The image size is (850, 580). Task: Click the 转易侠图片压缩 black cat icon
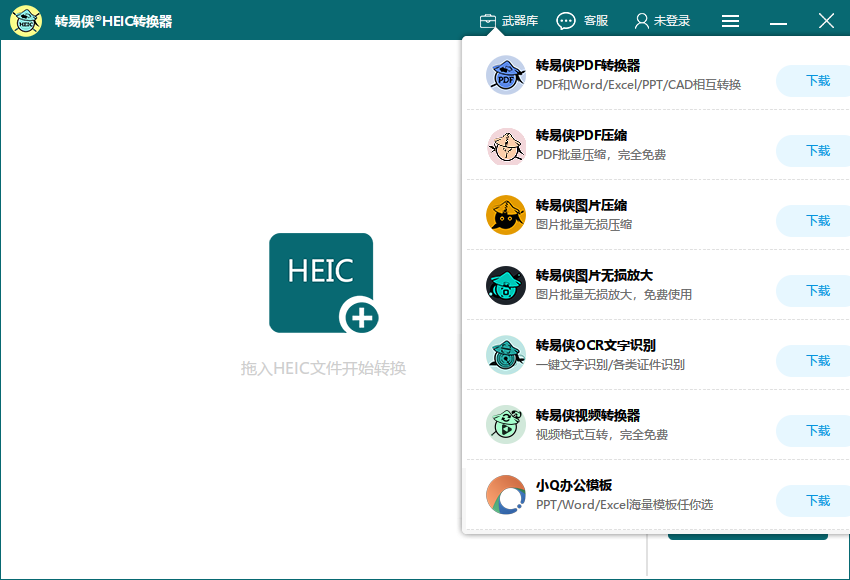click(506, 214)
